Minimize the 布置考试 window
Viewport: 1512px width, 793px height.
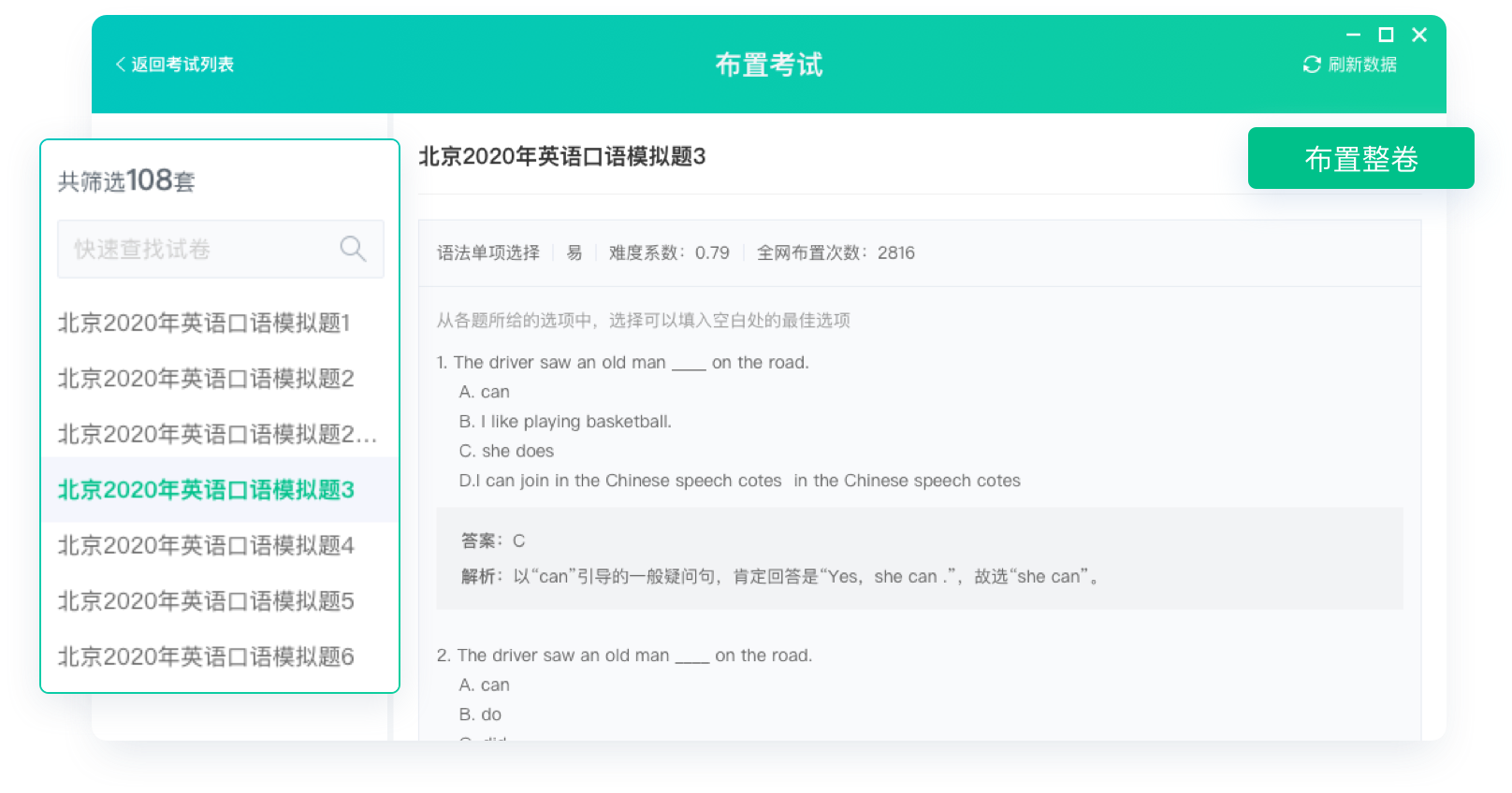1353,35
